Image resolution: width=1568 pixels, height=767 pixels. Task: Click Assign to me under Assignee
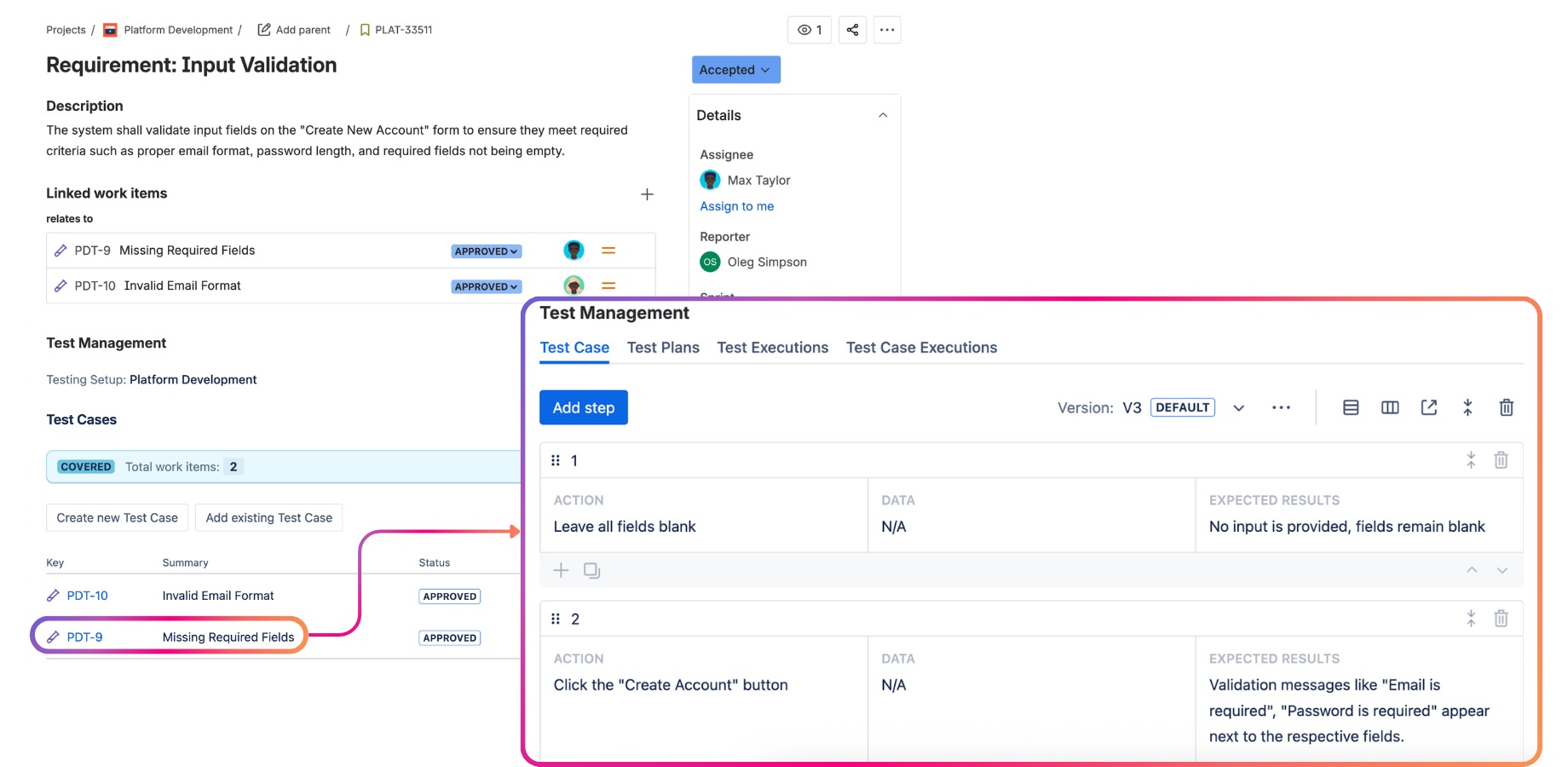(736, 206)
